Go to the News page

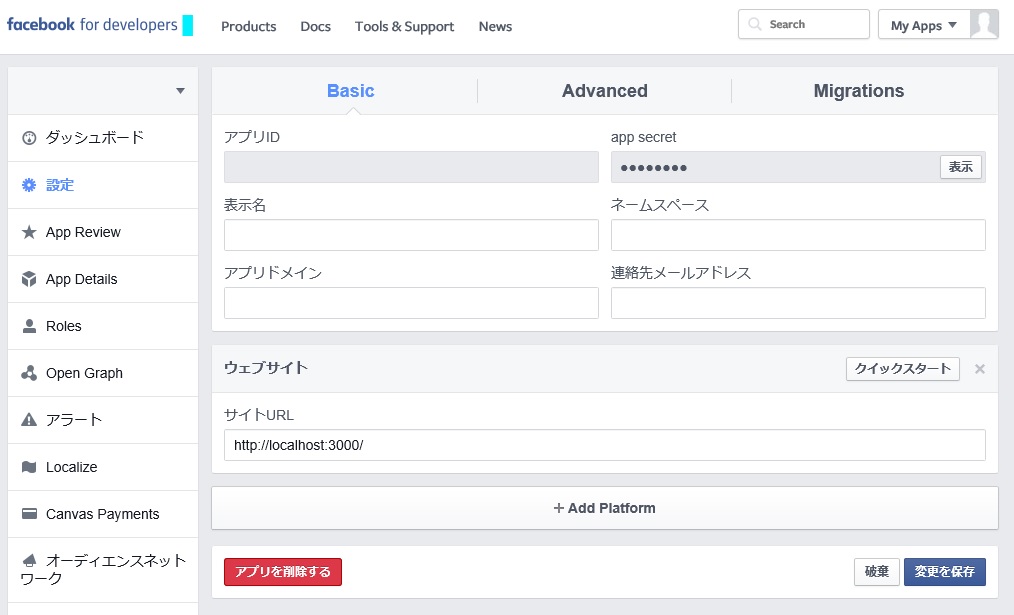coord(495,27)
